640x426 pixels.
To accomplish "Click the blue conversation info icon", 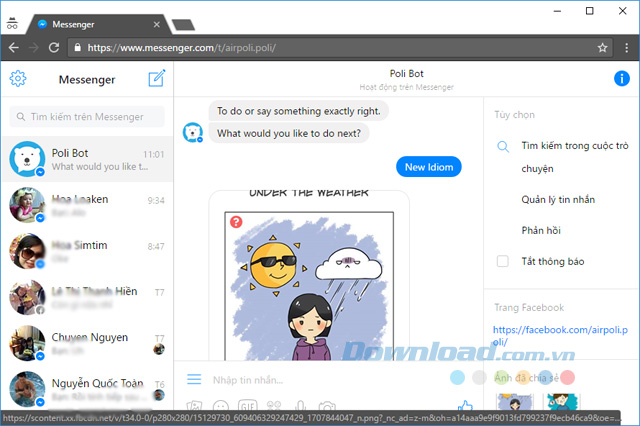I will point(621,80).
